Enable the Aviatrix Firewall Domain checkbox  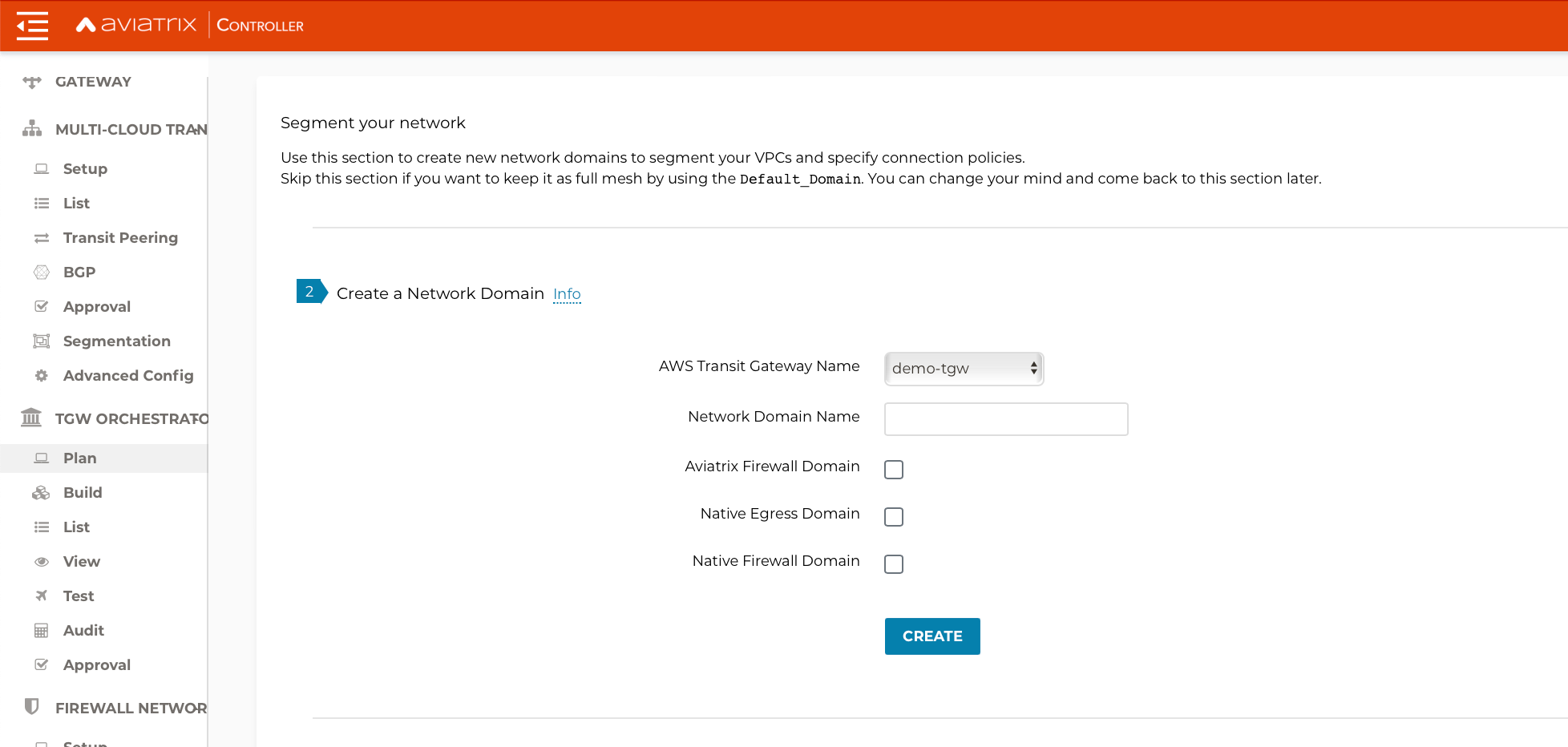point(894,470)
